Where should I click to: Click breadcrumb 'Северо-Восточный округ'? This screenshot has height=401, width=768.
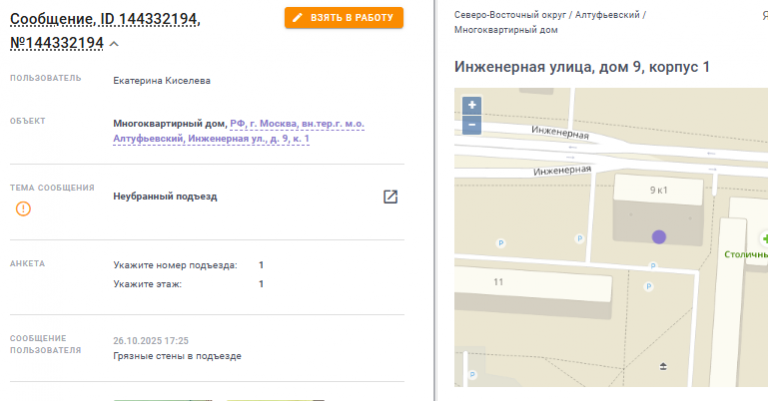(510, 15)
